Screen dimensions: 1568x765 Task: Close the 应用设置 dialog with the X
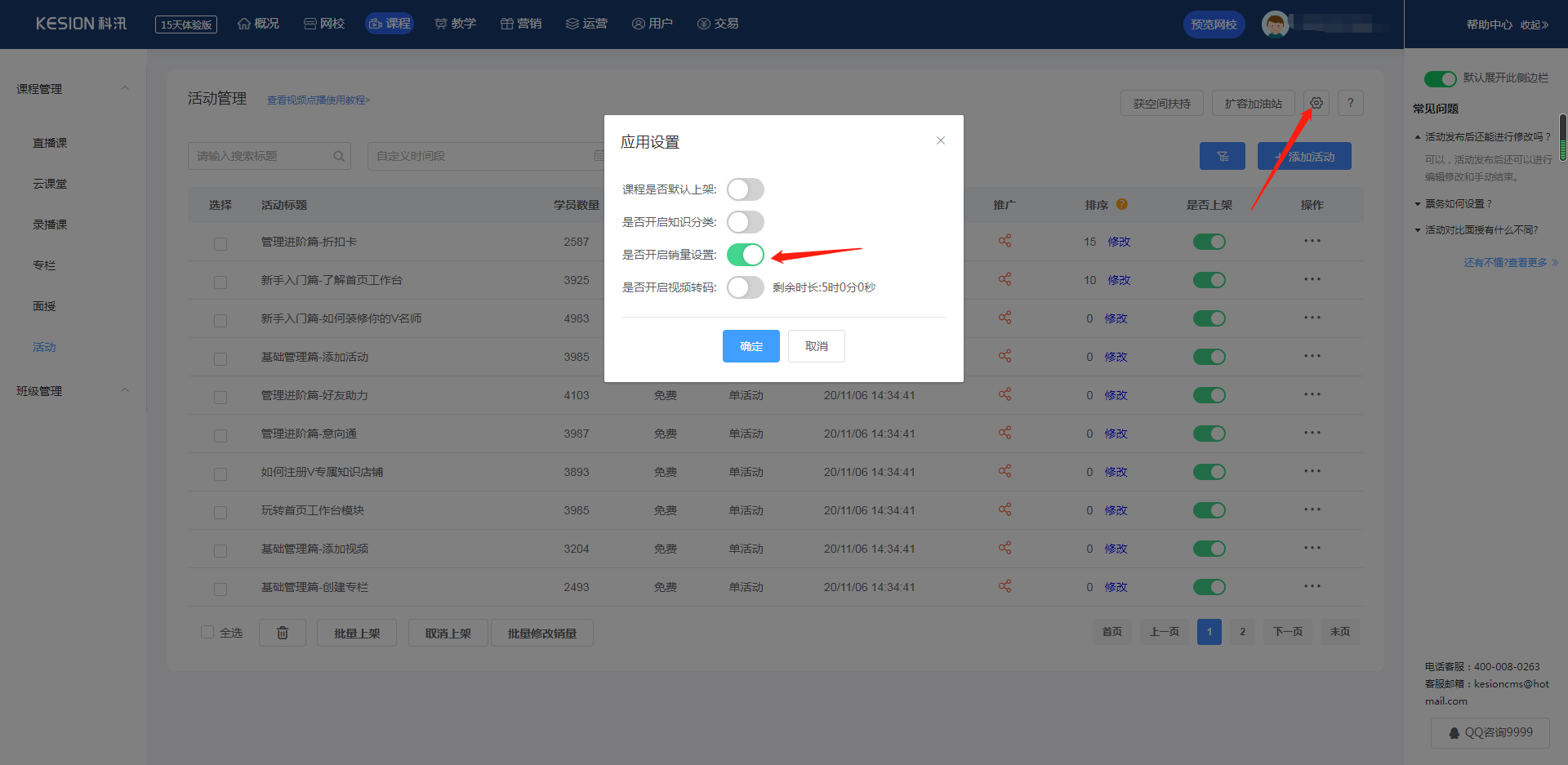(940, 140)
